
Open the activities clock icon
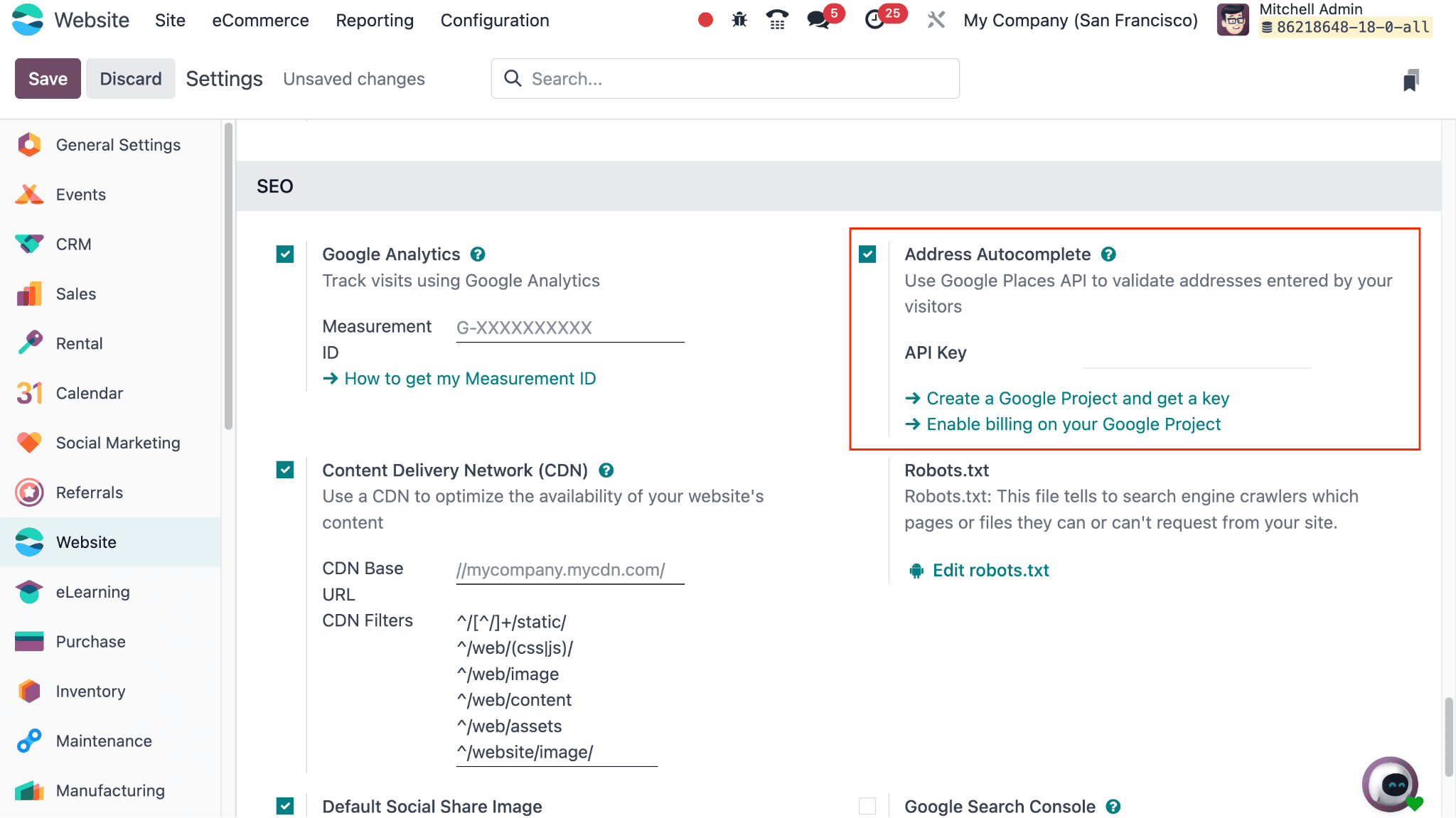coord(874,20)
